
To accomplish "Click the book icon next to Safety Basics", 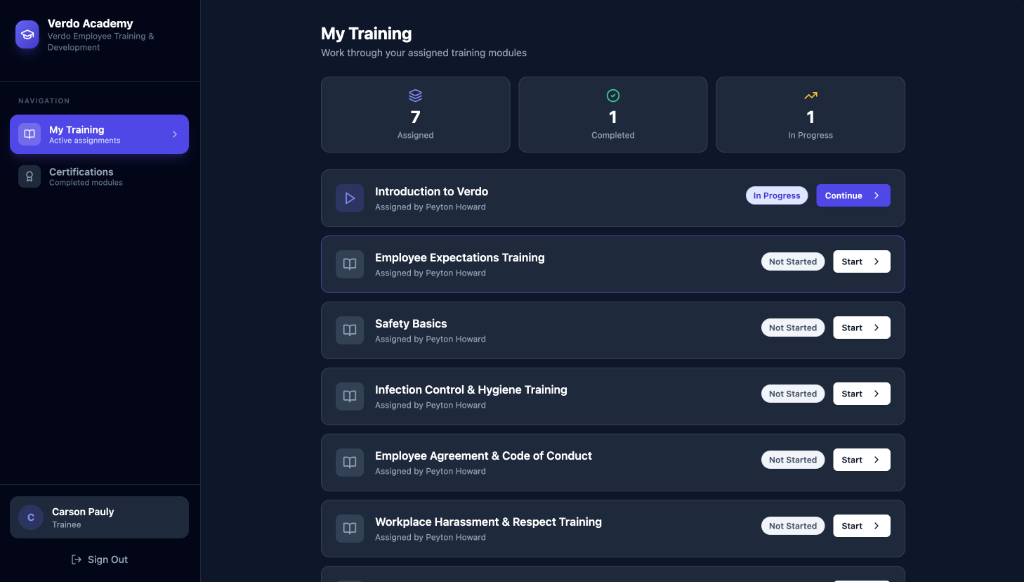I will click(350, 330).
